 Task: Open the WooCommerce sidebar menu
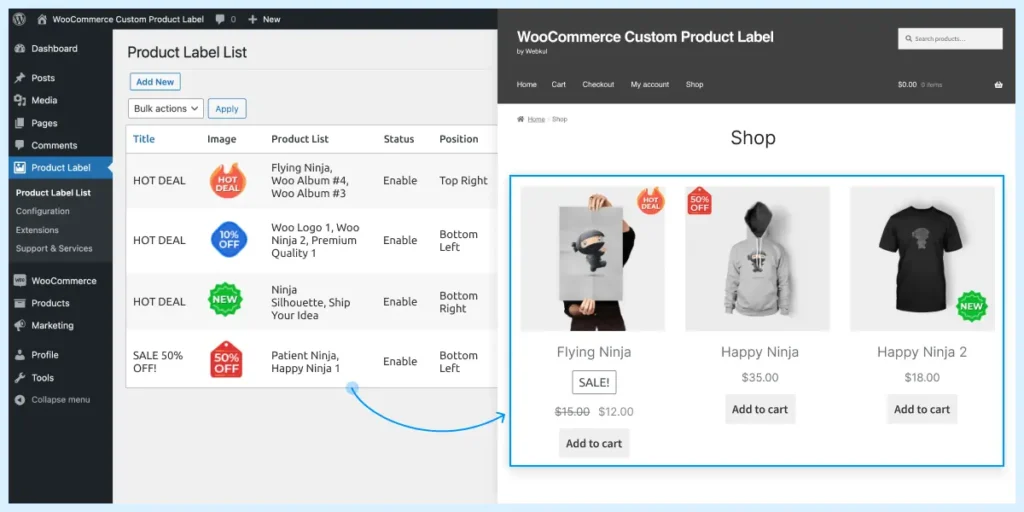click(63, 281)
